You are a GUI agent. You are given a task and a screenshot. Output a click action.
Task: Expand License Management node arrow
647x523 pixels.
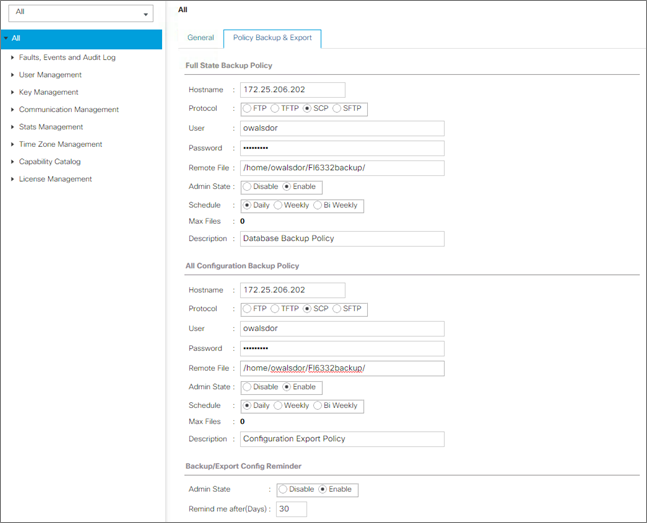pos(12,179)
